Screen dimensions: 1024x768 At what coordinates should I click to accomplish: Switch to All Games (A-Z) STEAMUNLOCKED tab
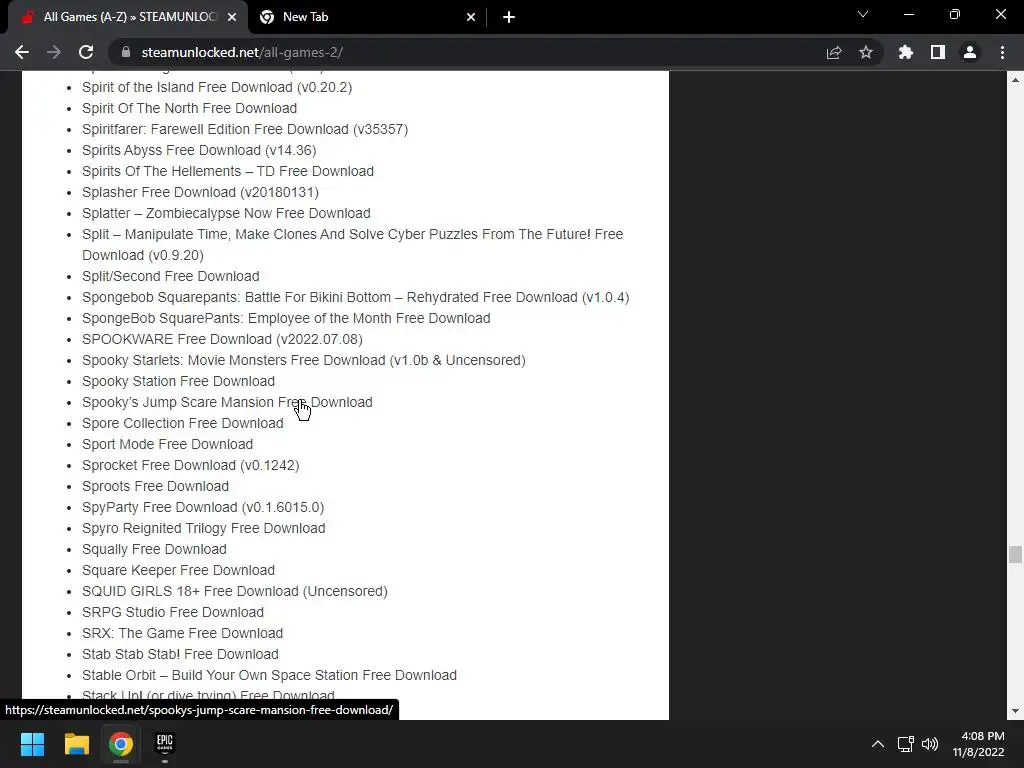click(128, 17)
